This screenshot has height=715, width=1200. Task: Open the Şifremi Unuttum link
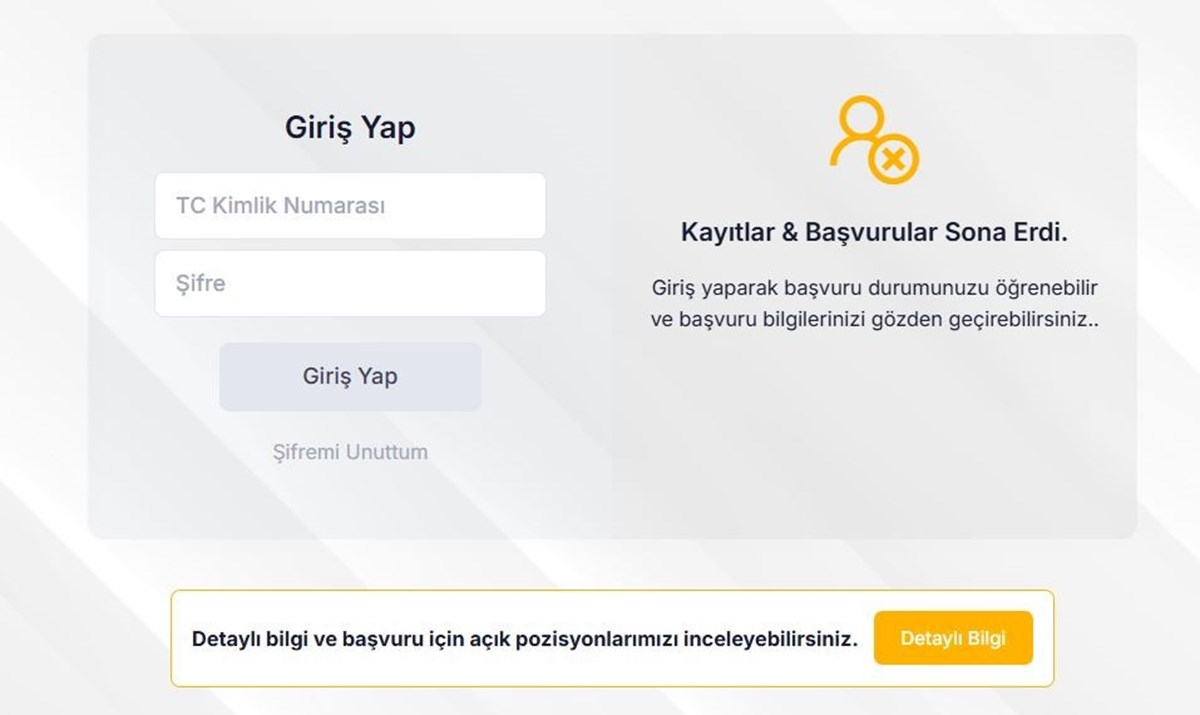350,452
